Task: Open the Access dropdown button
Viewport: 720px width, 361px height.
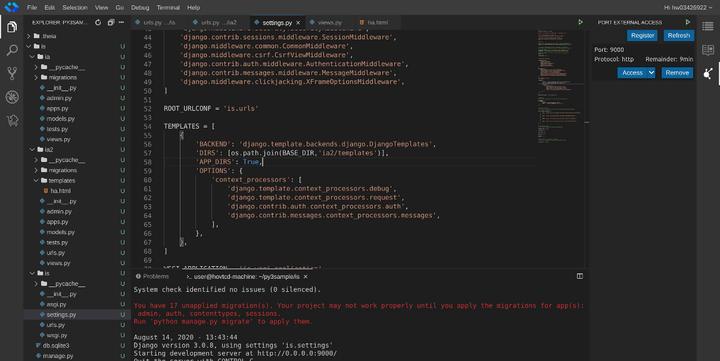Action: (636, 73)
